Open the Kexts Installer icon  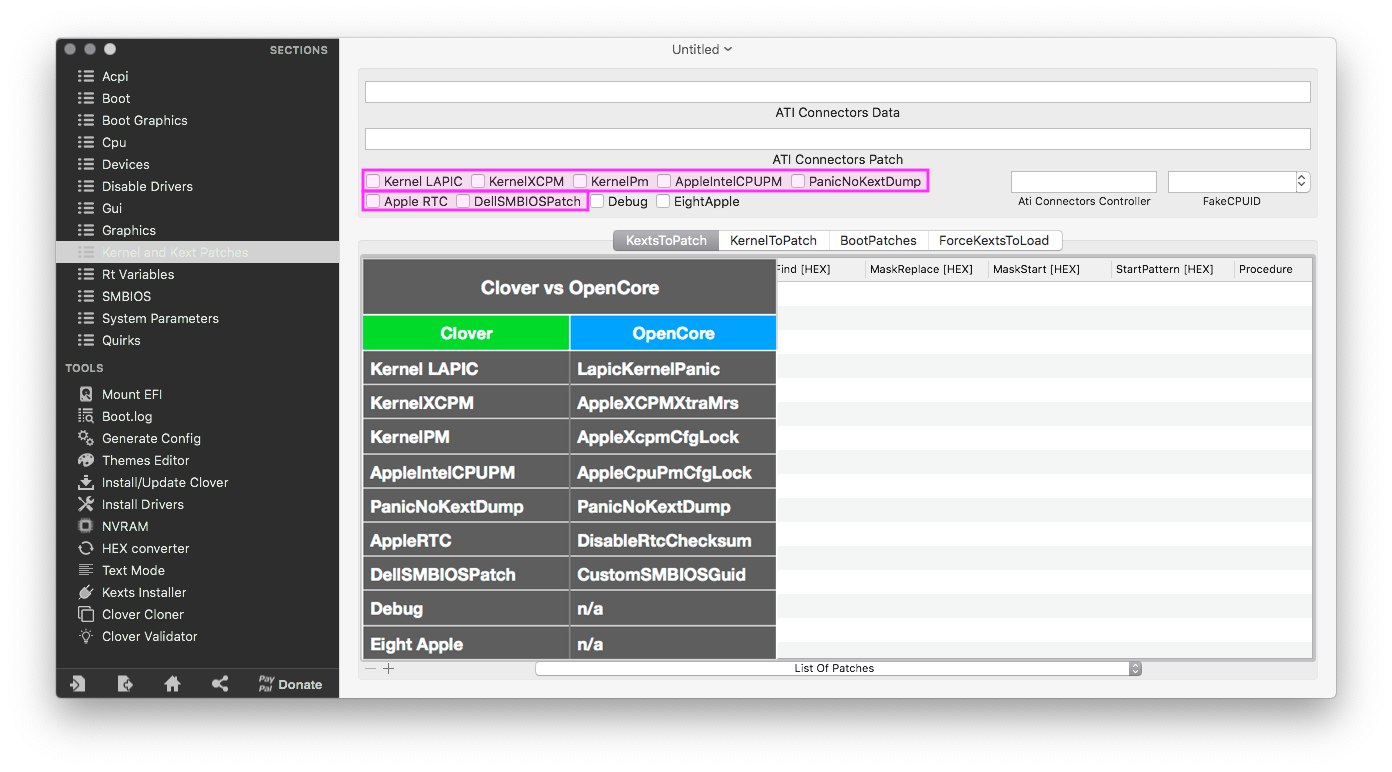(86, 592)
